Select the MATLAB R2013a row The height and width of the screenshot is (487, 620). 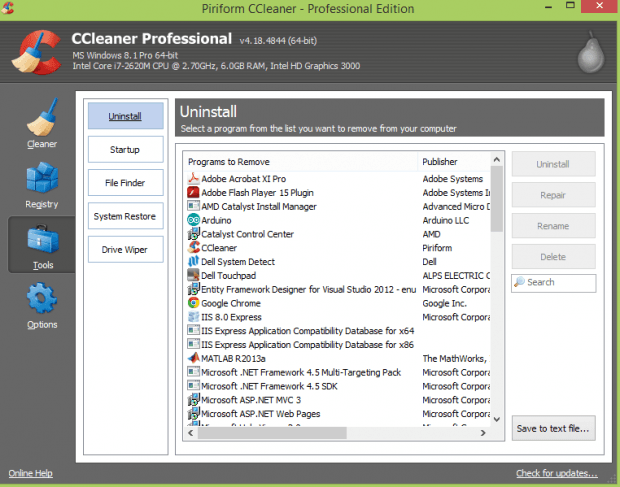click(x=338, y=359)
